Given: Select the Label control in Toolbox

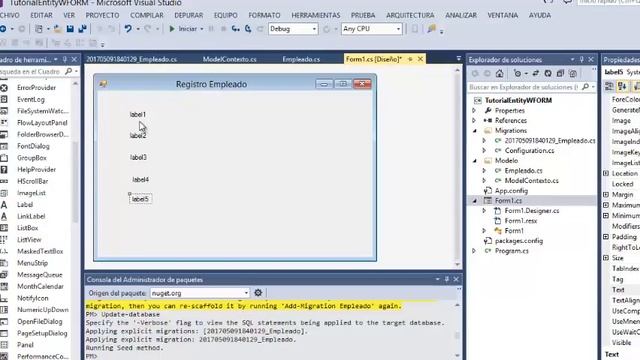Looking at the screenshot, I should 25,204.
